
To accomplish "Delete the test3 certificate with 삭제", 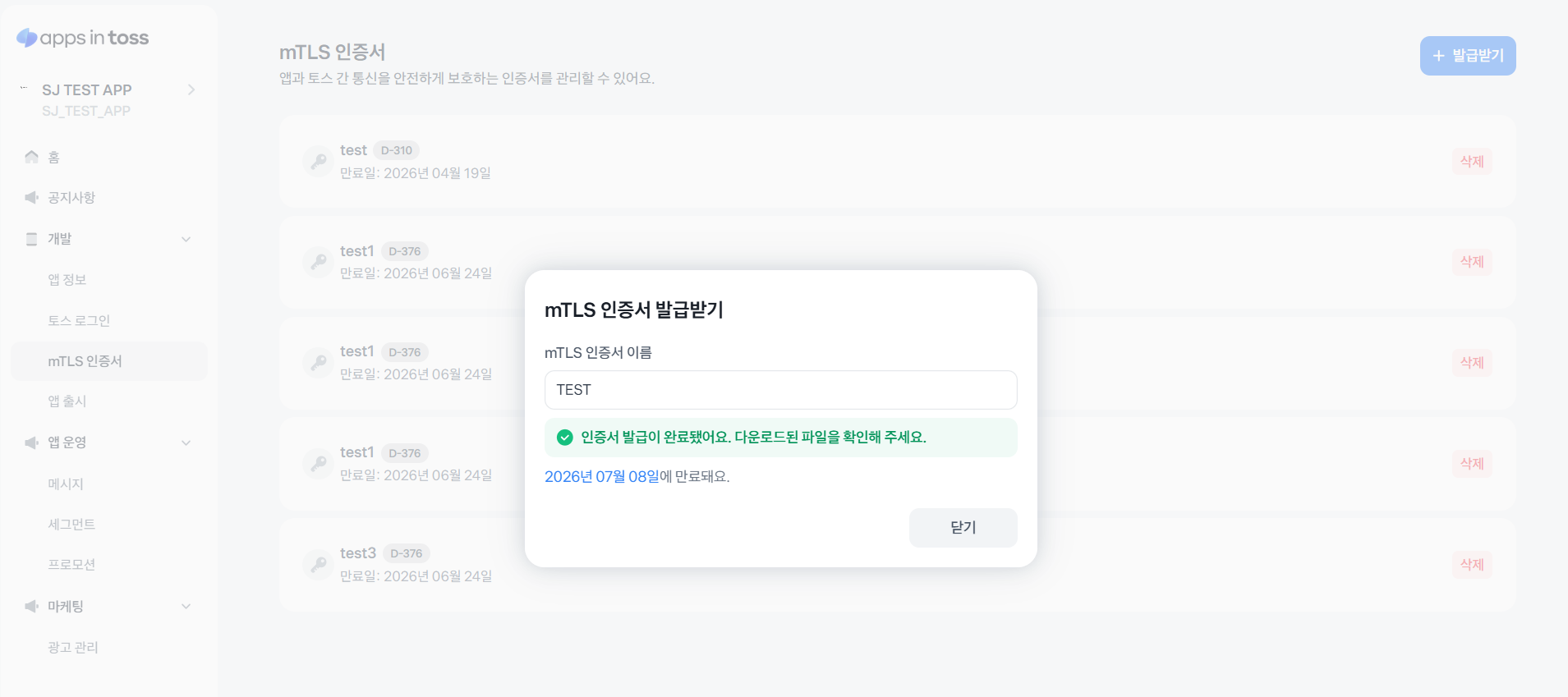I will 1472,564.
